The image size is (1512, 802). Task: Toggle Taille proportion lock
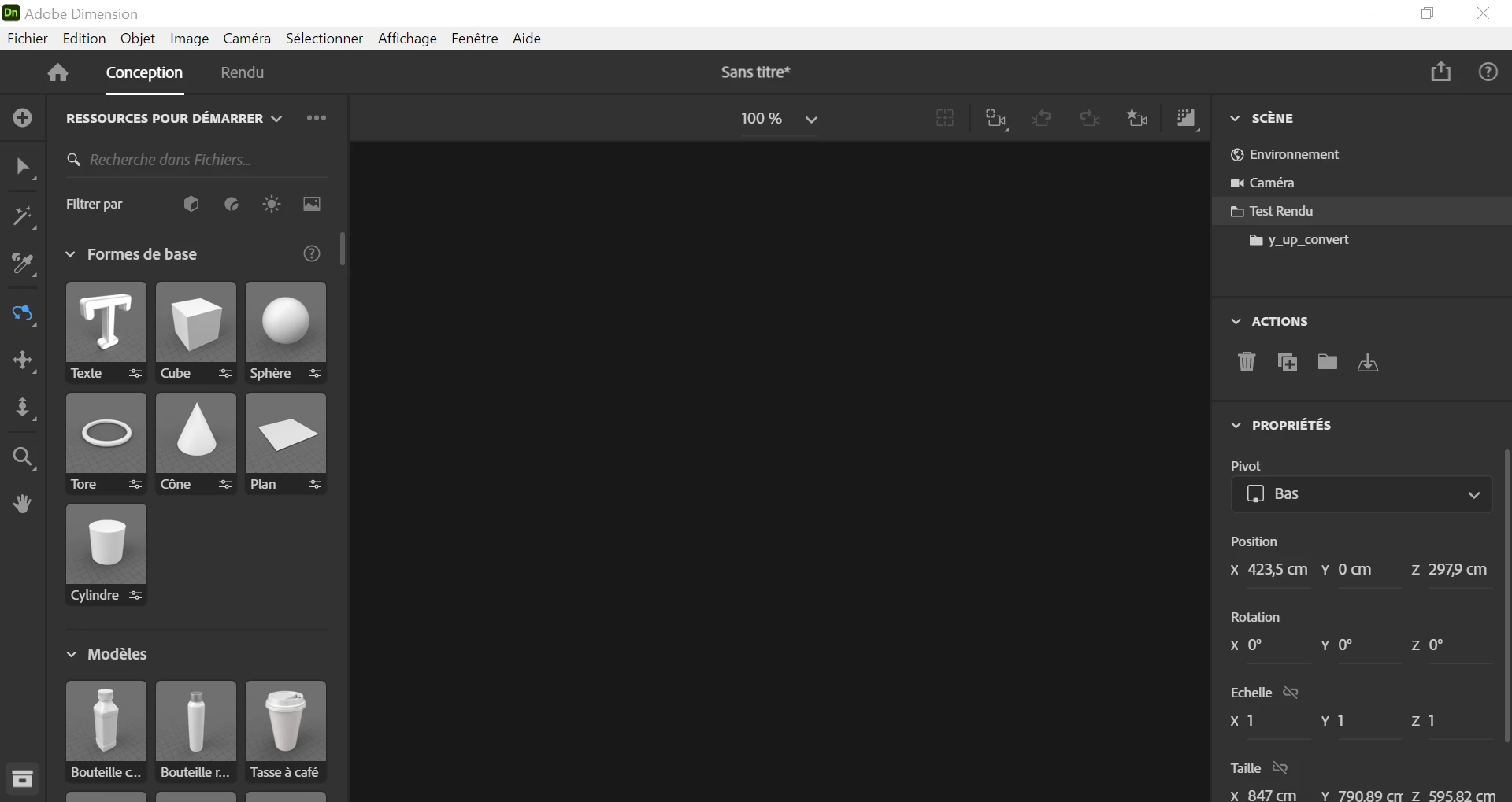tap(1280, 768)
